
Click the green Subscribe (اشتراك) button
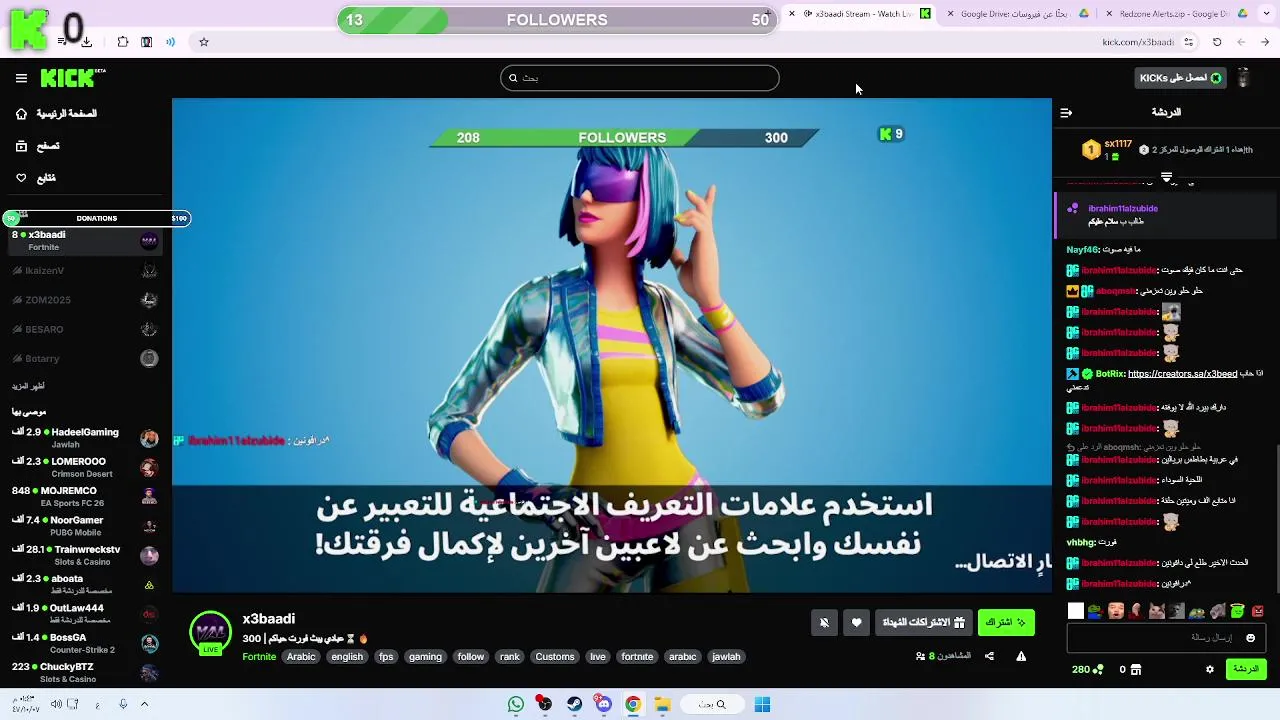pyautogui.click(x=1006, y=622)
